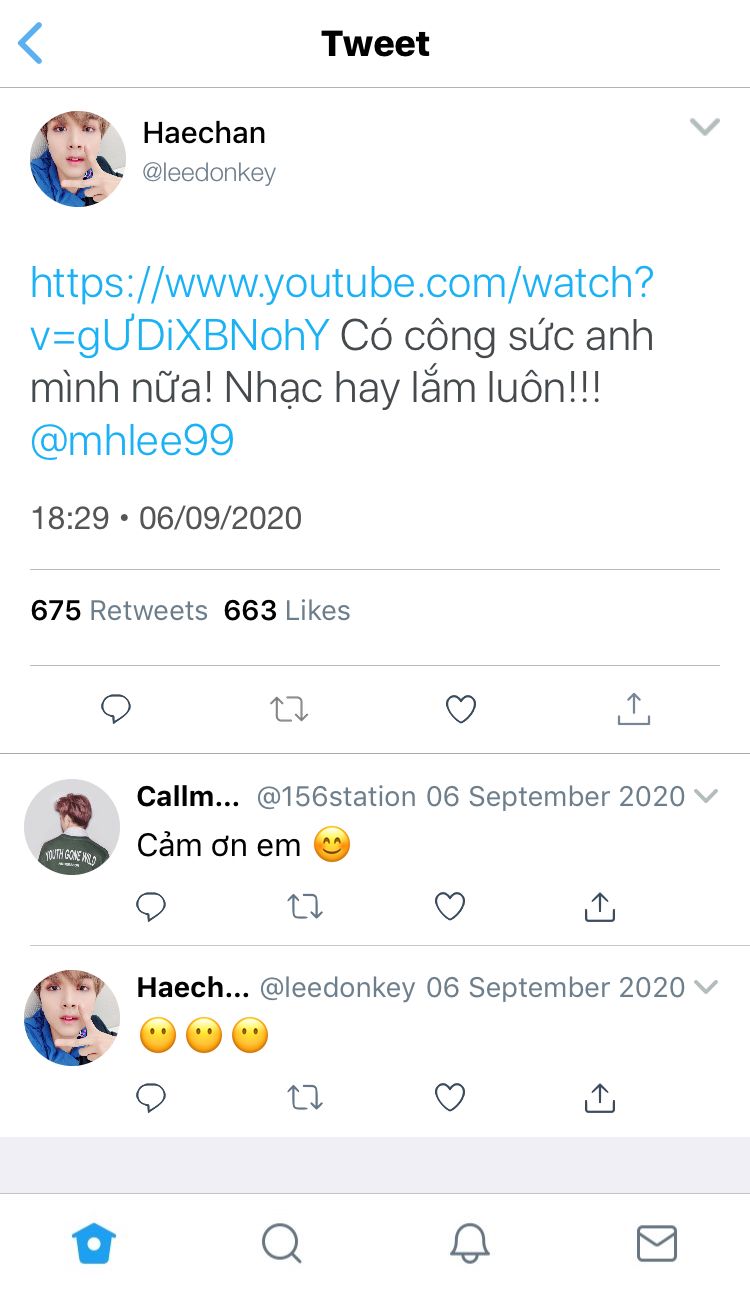Expand options chevron on main tweet
Viewport: 750px width, 1293px height.
click(705, 127)
